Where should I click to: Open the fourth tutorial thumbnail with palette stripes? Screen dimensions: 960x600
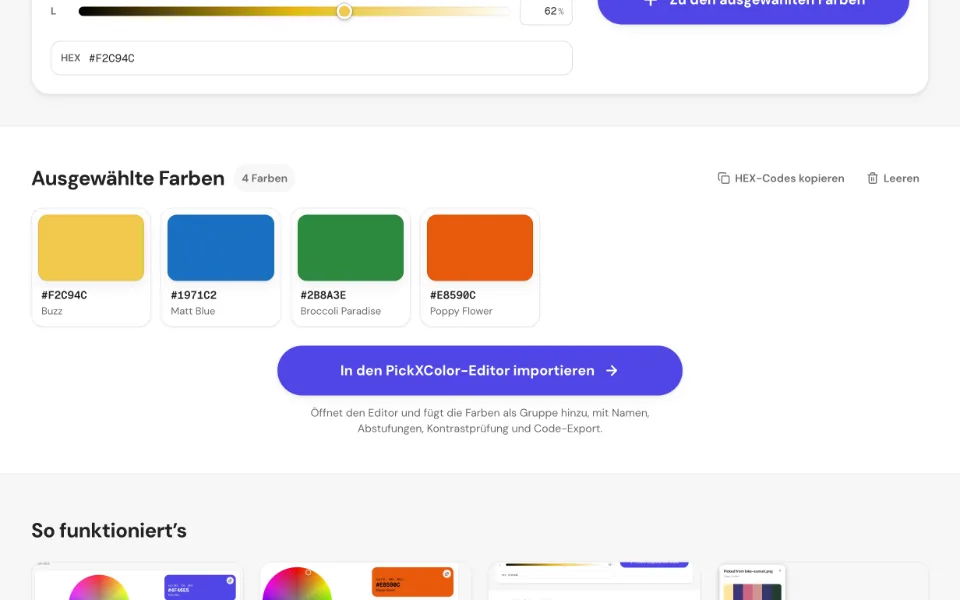point(822,582)
